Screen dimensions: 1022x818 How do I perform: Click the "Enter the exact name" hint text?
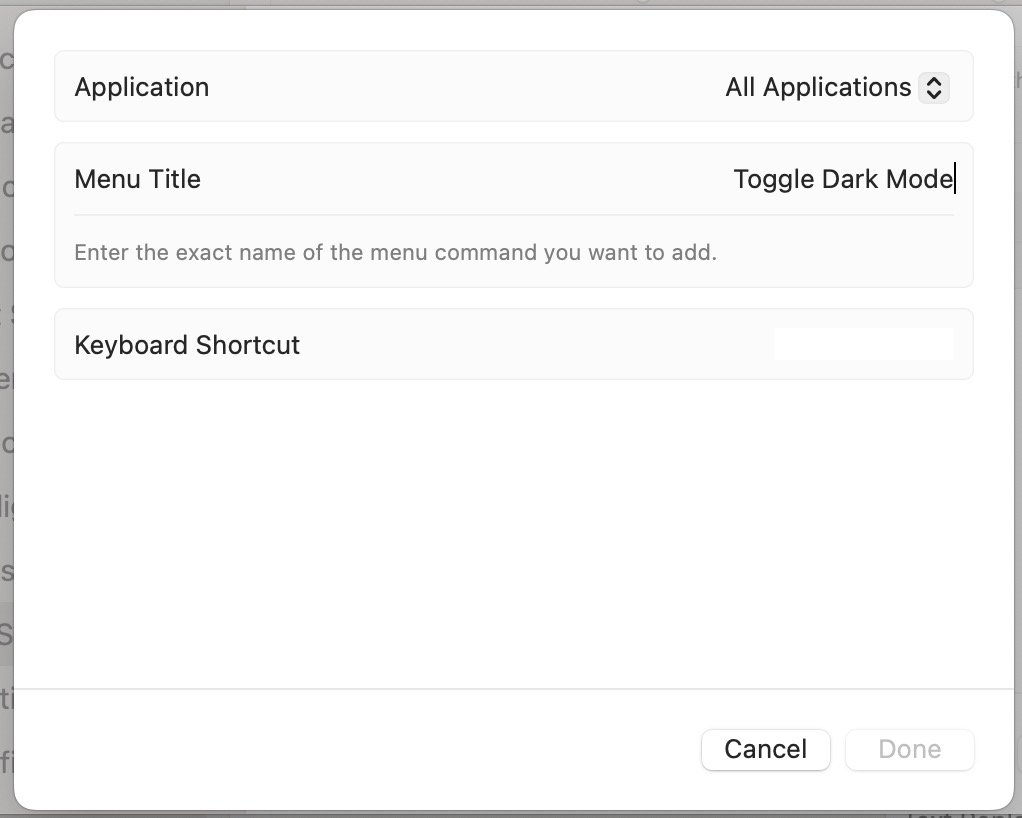[395, 252]
